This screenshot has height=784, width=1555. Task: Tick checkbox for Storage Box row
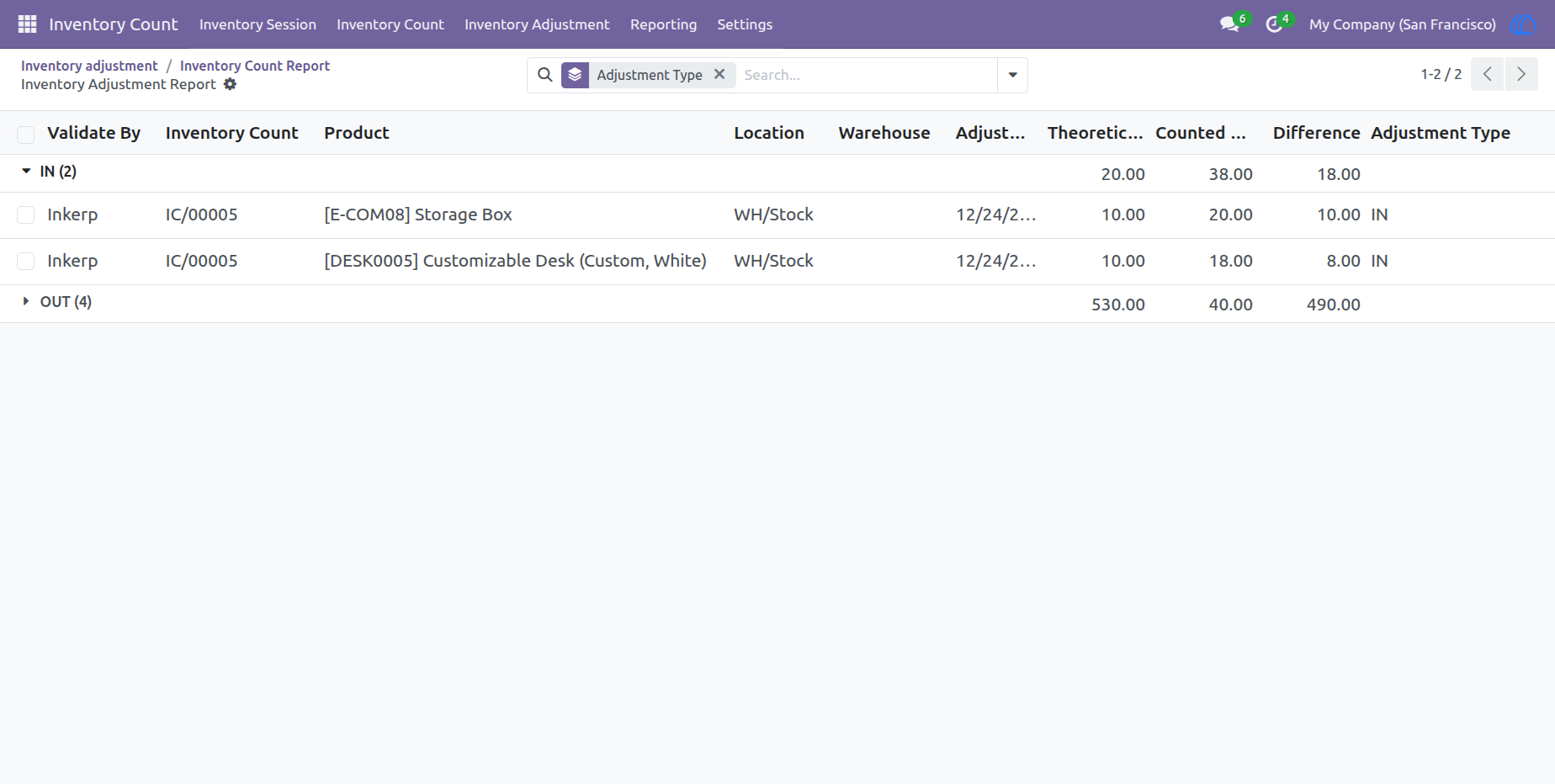26,215
